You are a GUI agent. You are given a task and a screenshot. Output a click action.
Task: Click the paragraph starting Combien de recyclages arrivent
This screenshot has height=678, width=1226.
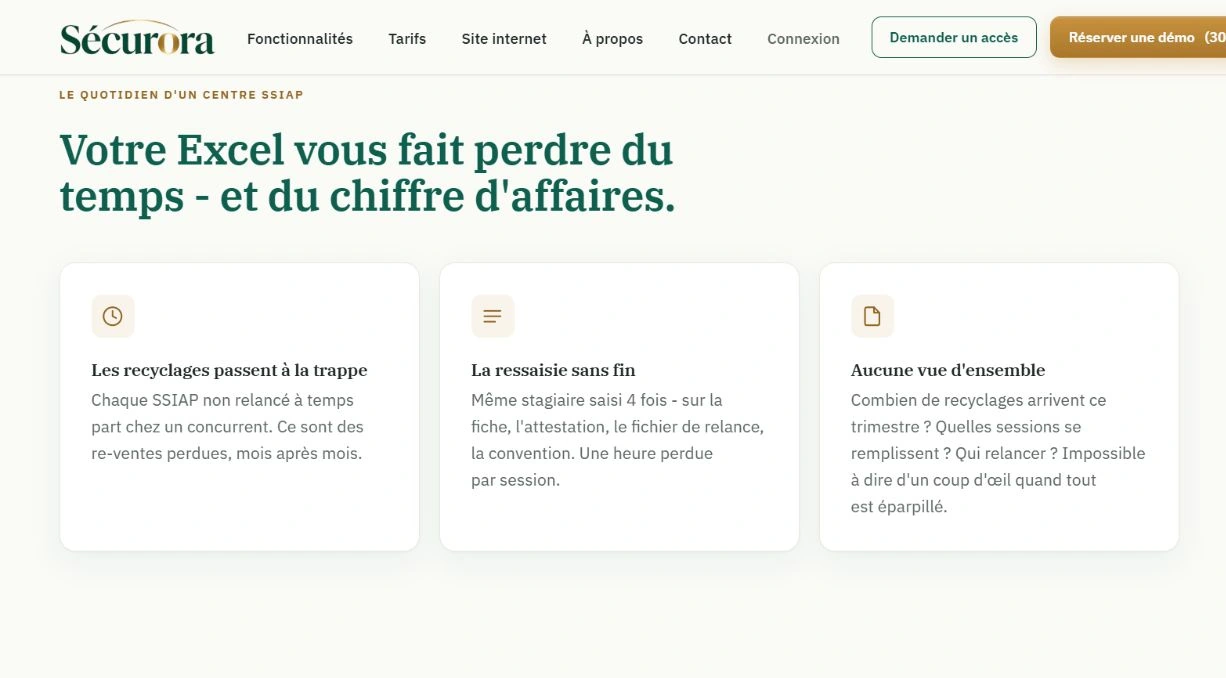998,453
